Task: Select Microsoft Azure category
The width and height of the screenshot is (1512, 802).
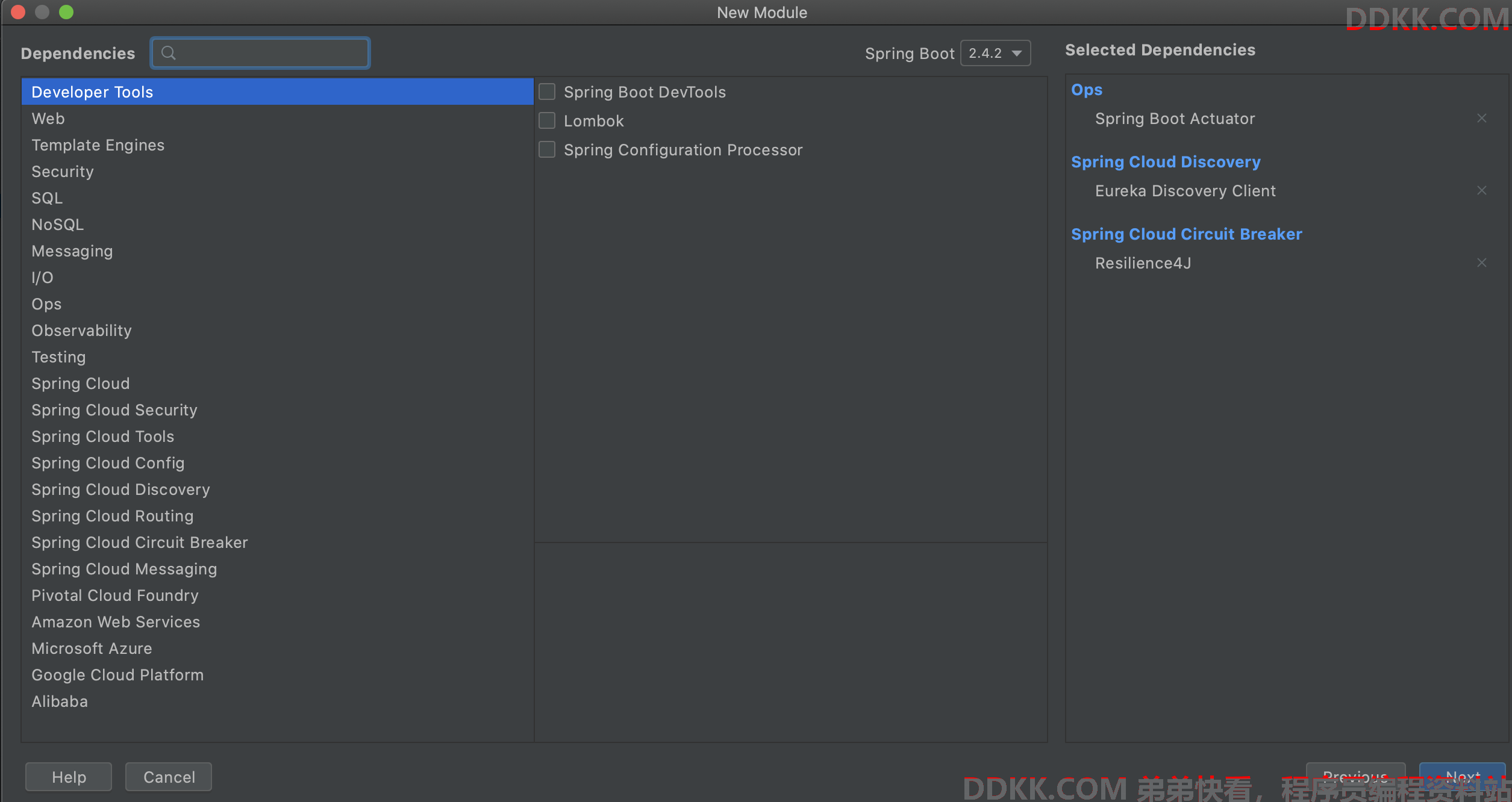Action: click(278, 648)
